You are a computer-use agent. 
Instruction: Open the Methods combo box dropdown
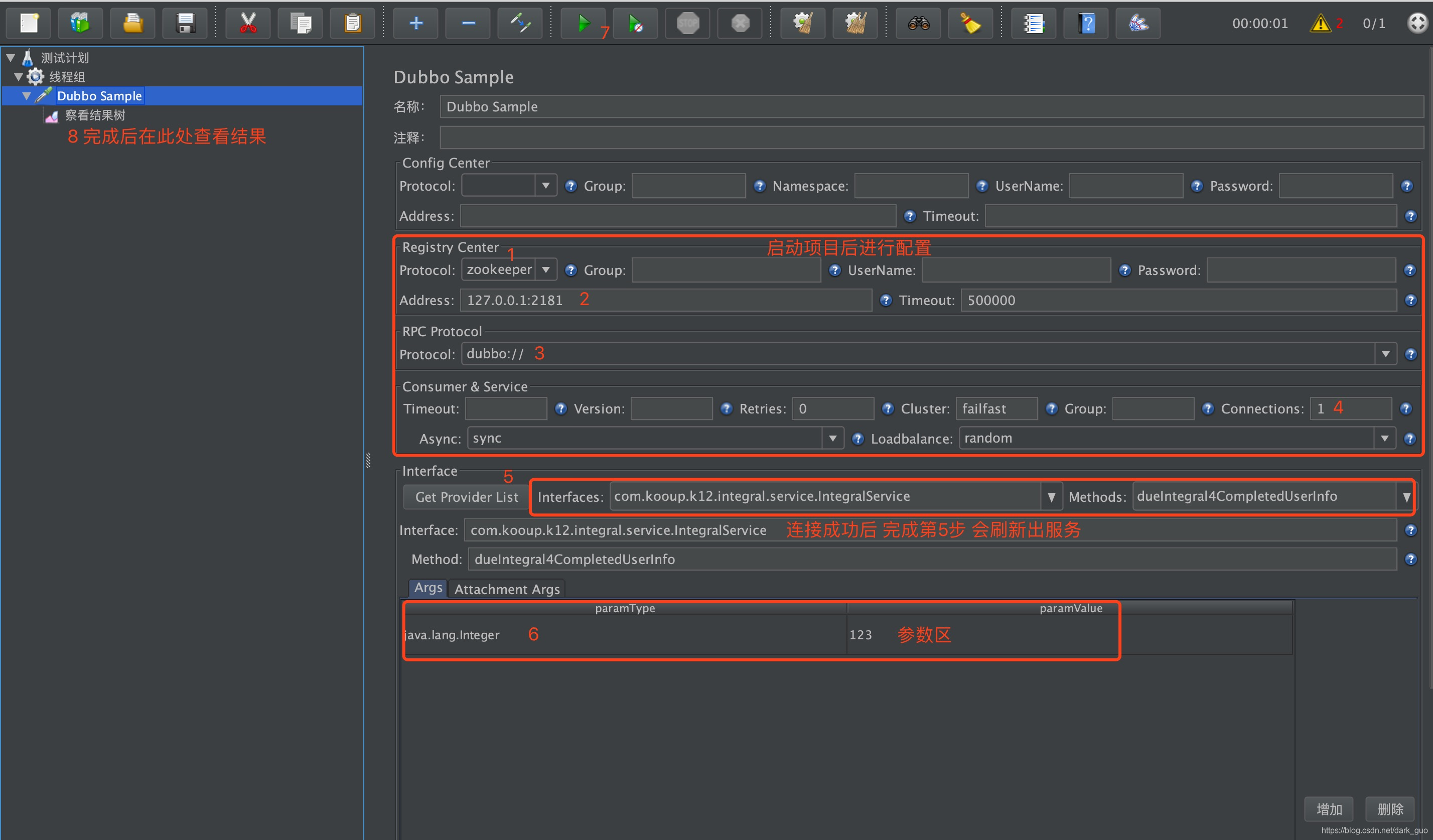click(1406, 496)
